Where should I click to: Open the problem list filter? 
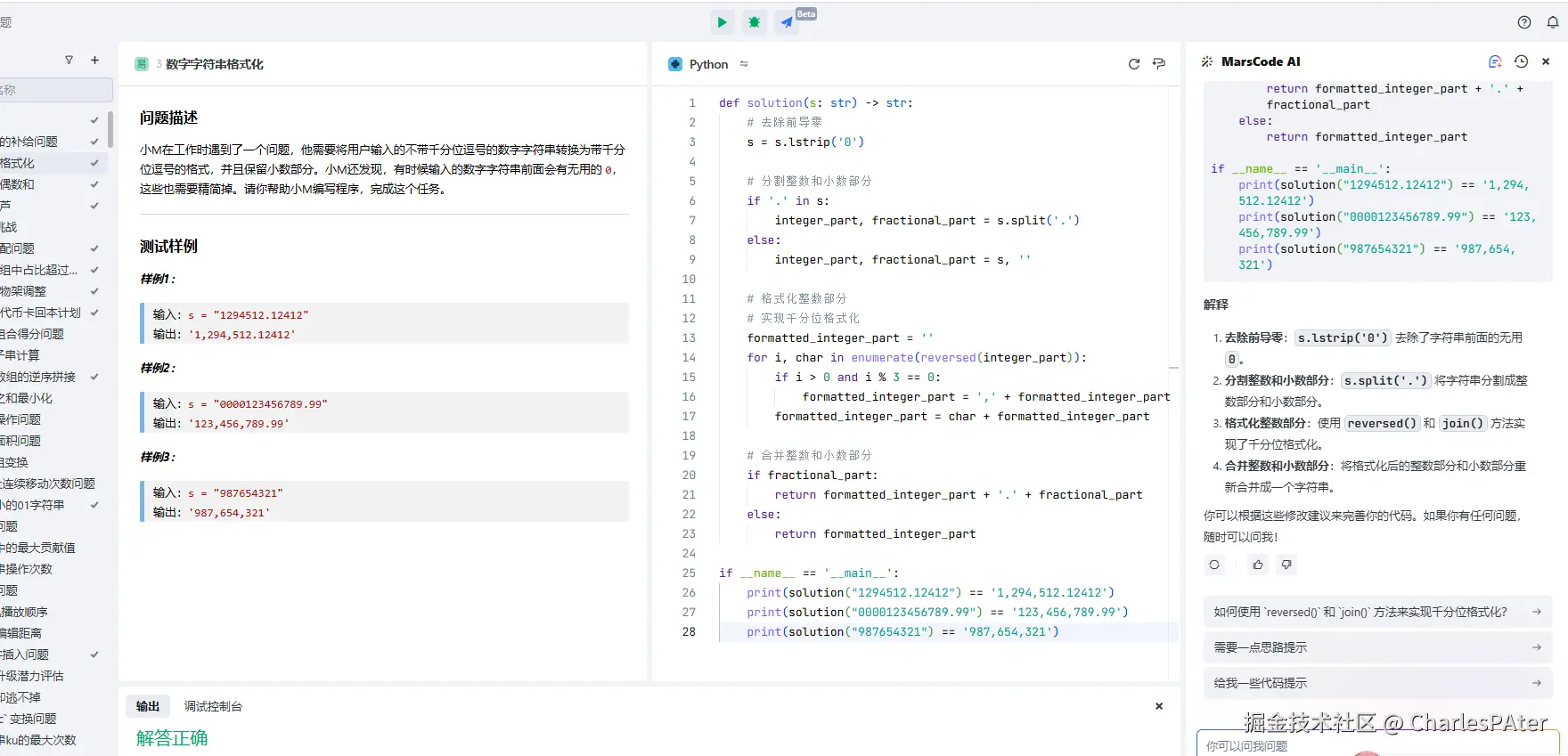click(69, 61)
